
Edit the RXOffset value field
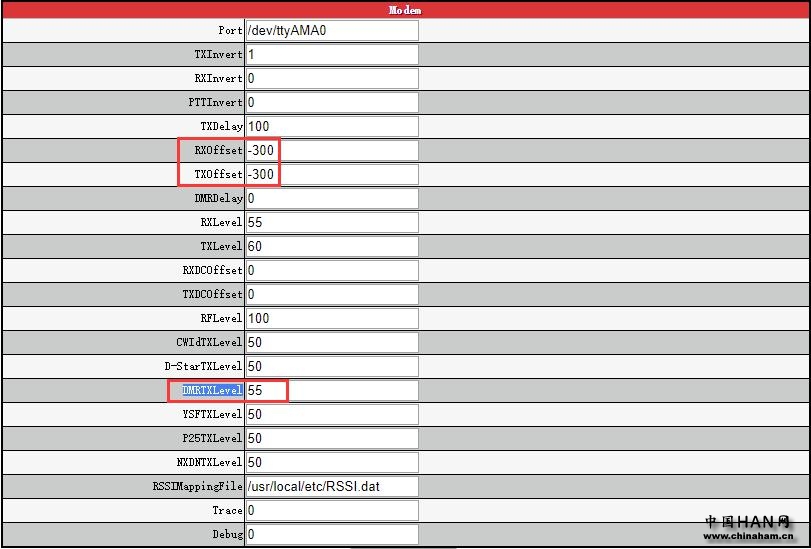[x=331, y=150]
